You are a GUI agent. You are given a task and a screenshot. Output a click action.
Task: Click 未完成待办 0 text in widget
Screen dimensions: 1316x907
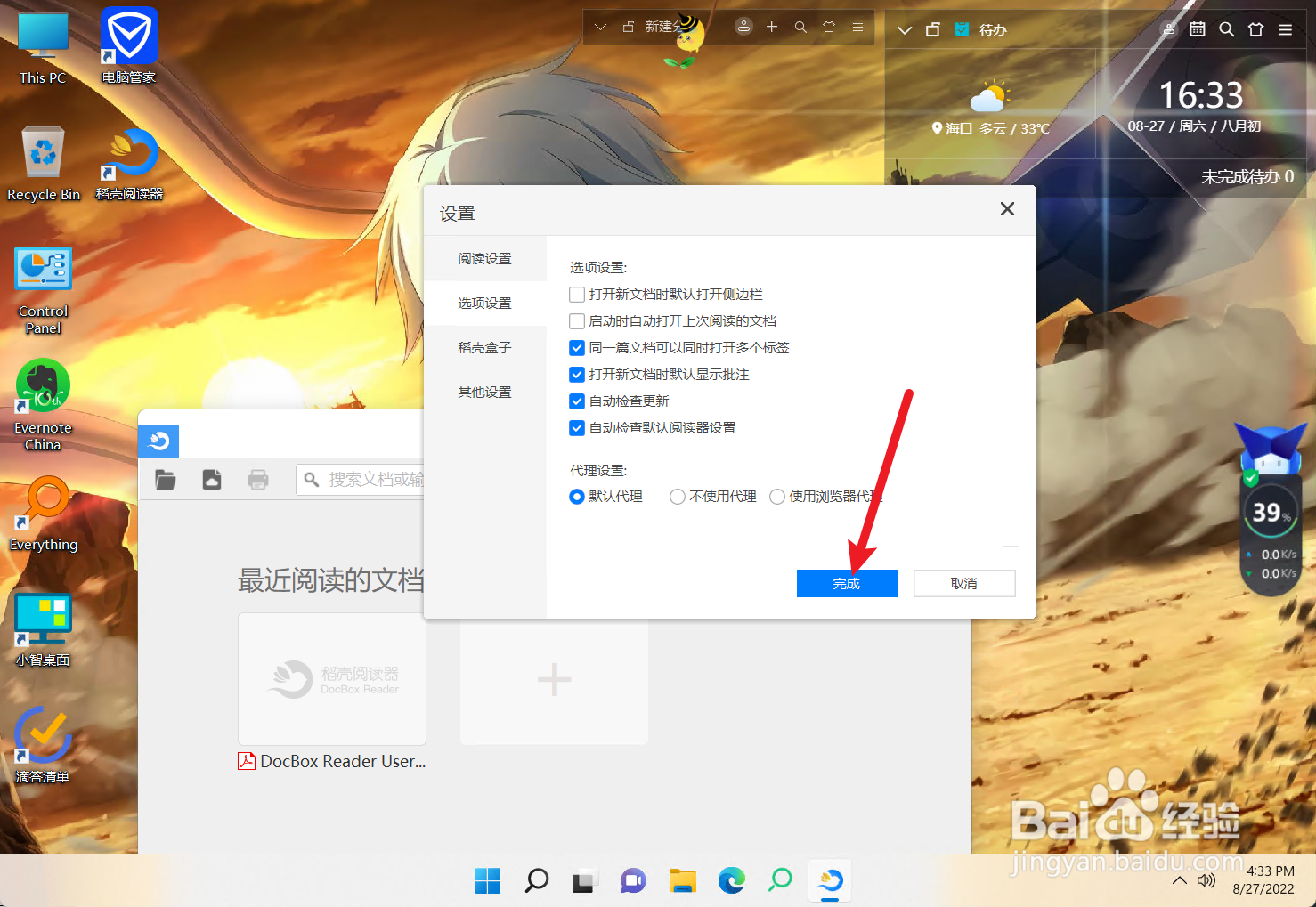point(1247,176)
